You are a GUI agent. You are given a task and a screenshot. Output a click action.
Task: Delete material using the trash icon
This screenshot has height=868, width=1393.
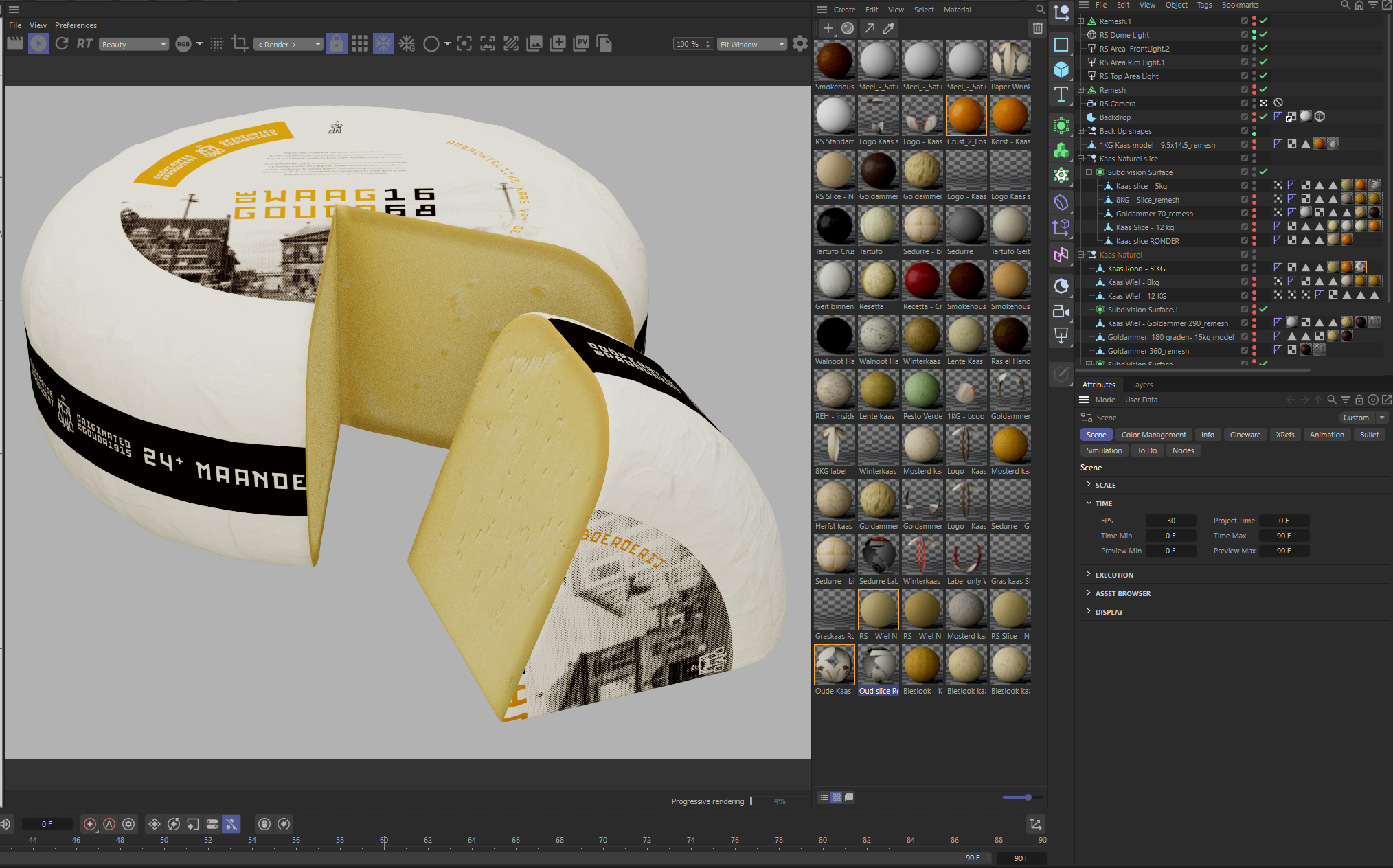pos(1037,28)
